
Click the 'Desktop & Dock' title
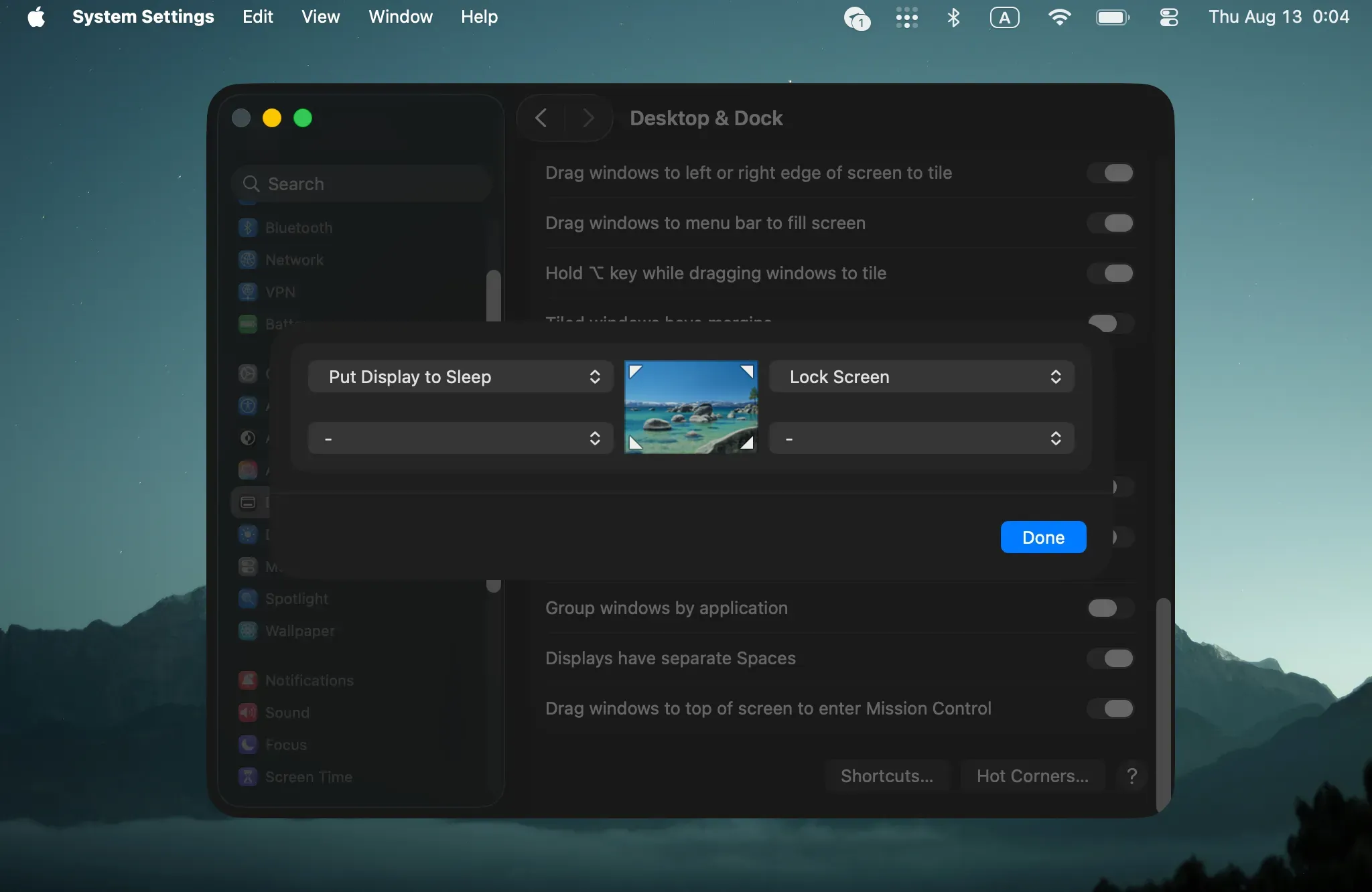point(706,118)
